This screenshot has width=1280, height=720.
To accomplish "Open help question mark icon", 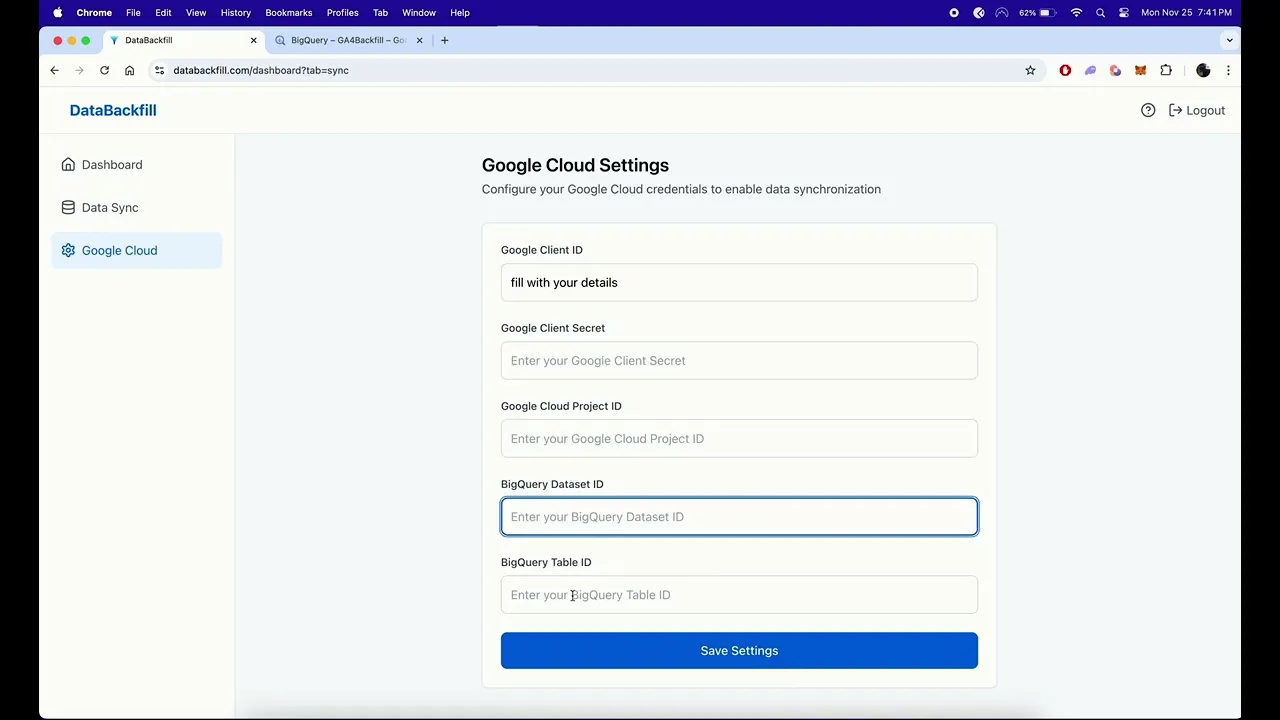I will coord(1148,110).
